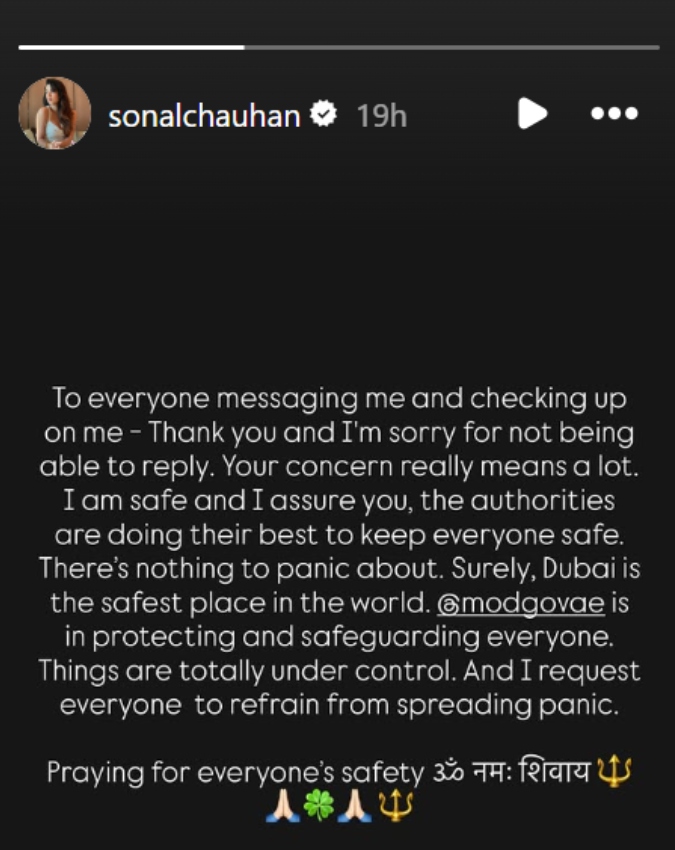Click the pause/play control in the header
Screen dimensions: 675x850
click(x=533, y=114)
